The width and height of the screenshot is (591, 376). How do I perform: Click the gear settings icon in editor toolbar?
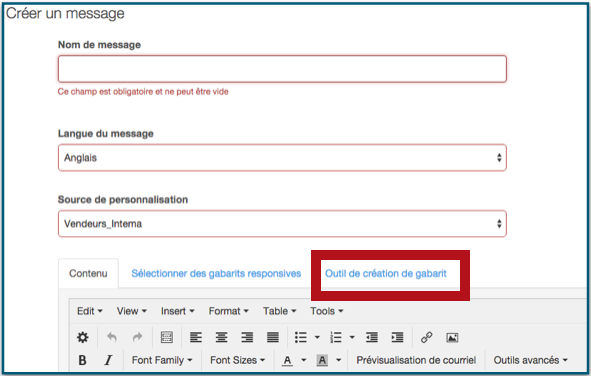pyautogui.click(x=83, y=337)
